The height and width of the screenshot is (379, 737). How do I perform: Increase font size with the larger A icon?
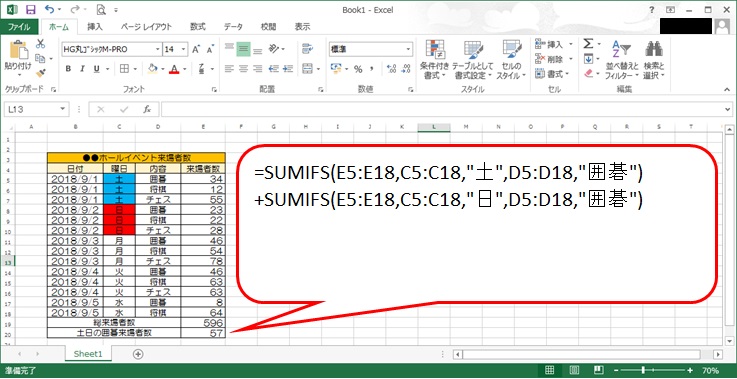[x=196, y=49]
